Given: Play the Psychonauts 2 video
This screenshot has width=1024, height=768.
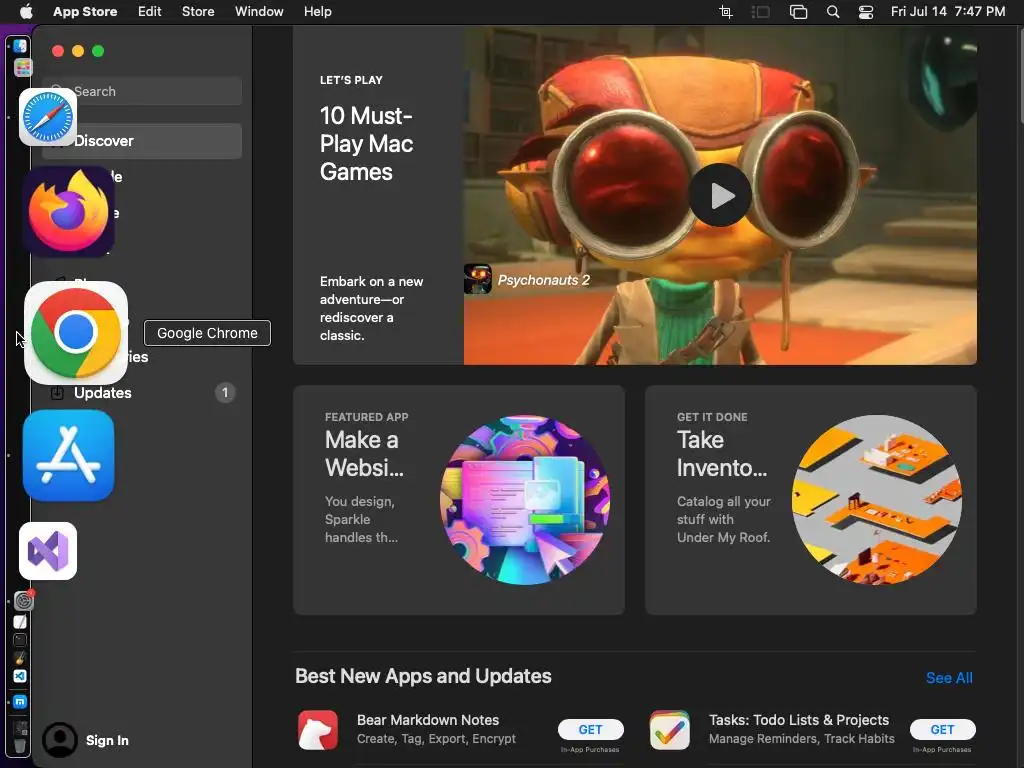Looking at the screenshot, I should pyautogui.click(x=720, y=195).
